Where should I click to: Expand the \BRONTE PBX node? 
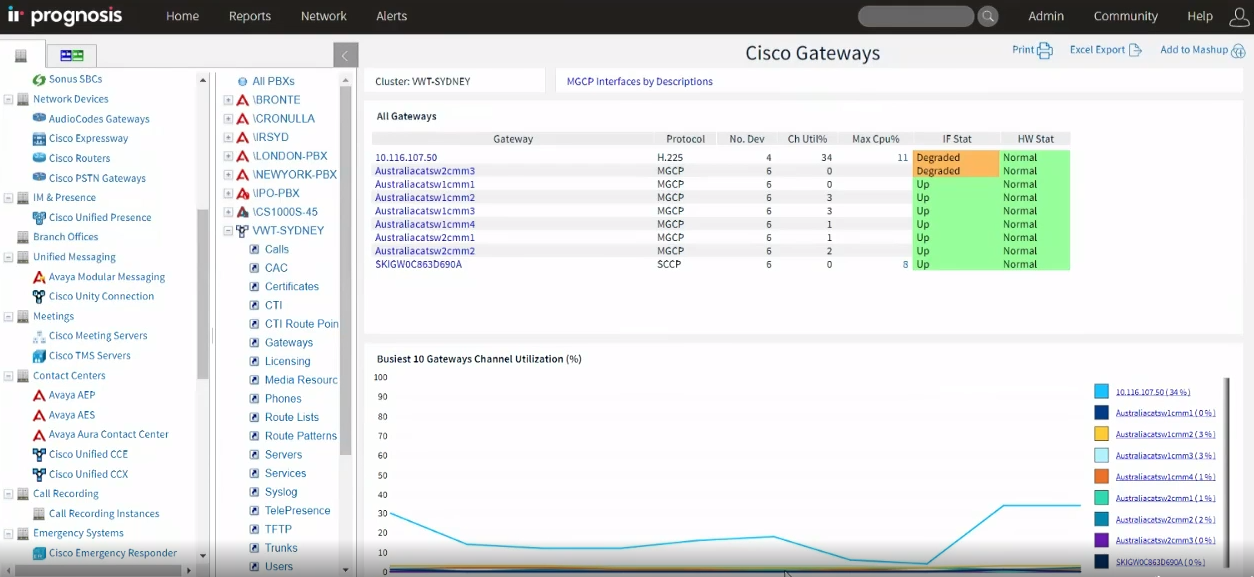(228, 100)
